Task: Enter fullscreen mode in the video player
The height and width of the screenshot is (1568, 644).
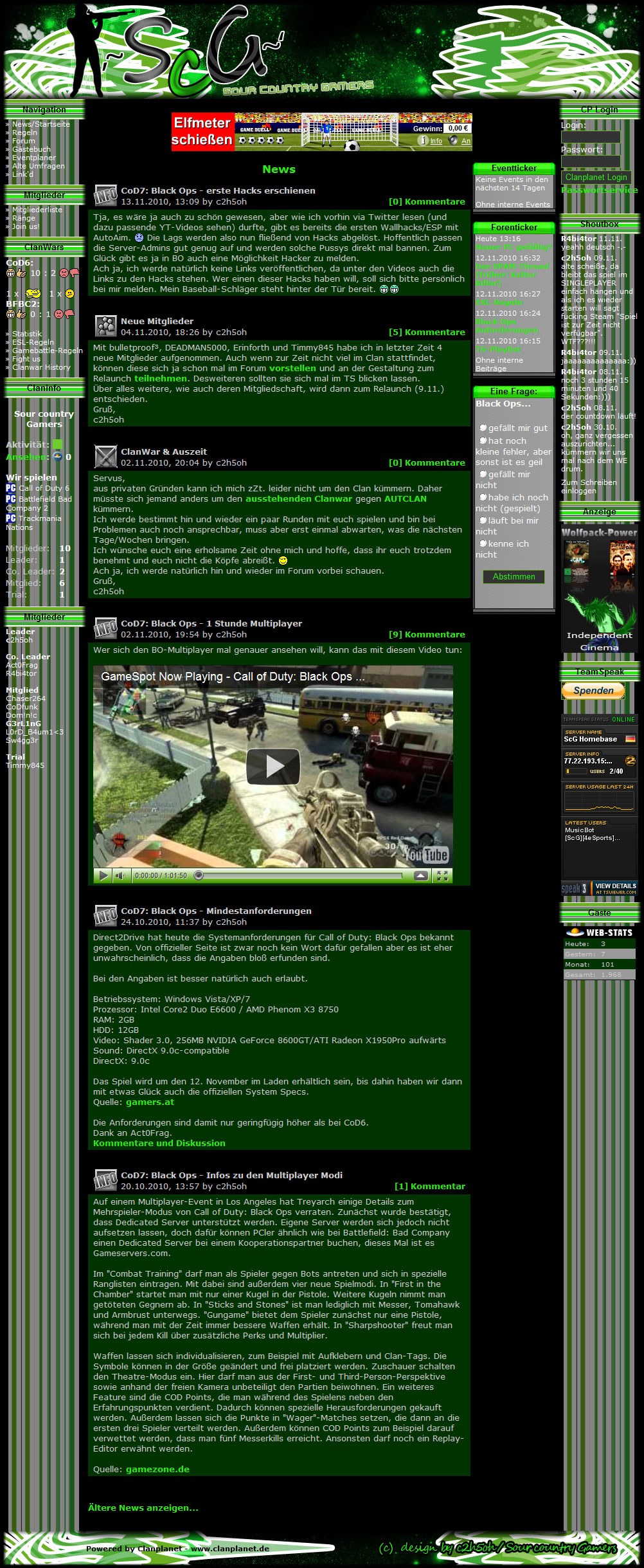Action: pyautogui.click(x=442, y=875)
